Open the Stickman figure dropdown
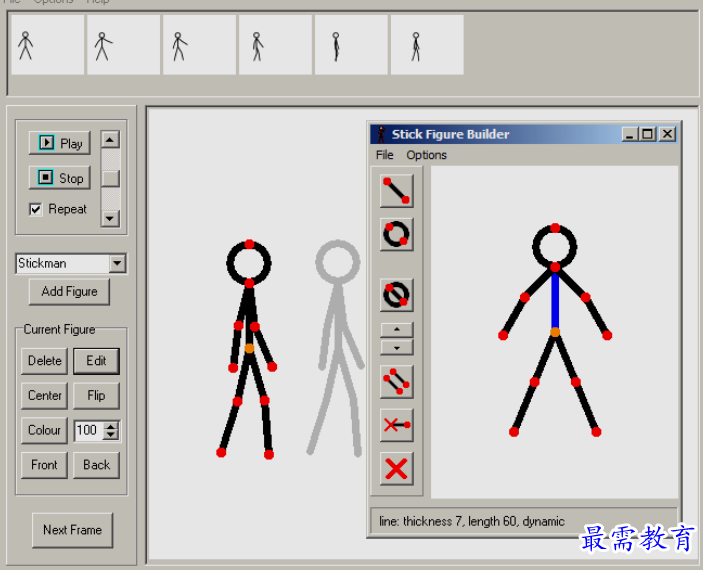 (117, 263)
